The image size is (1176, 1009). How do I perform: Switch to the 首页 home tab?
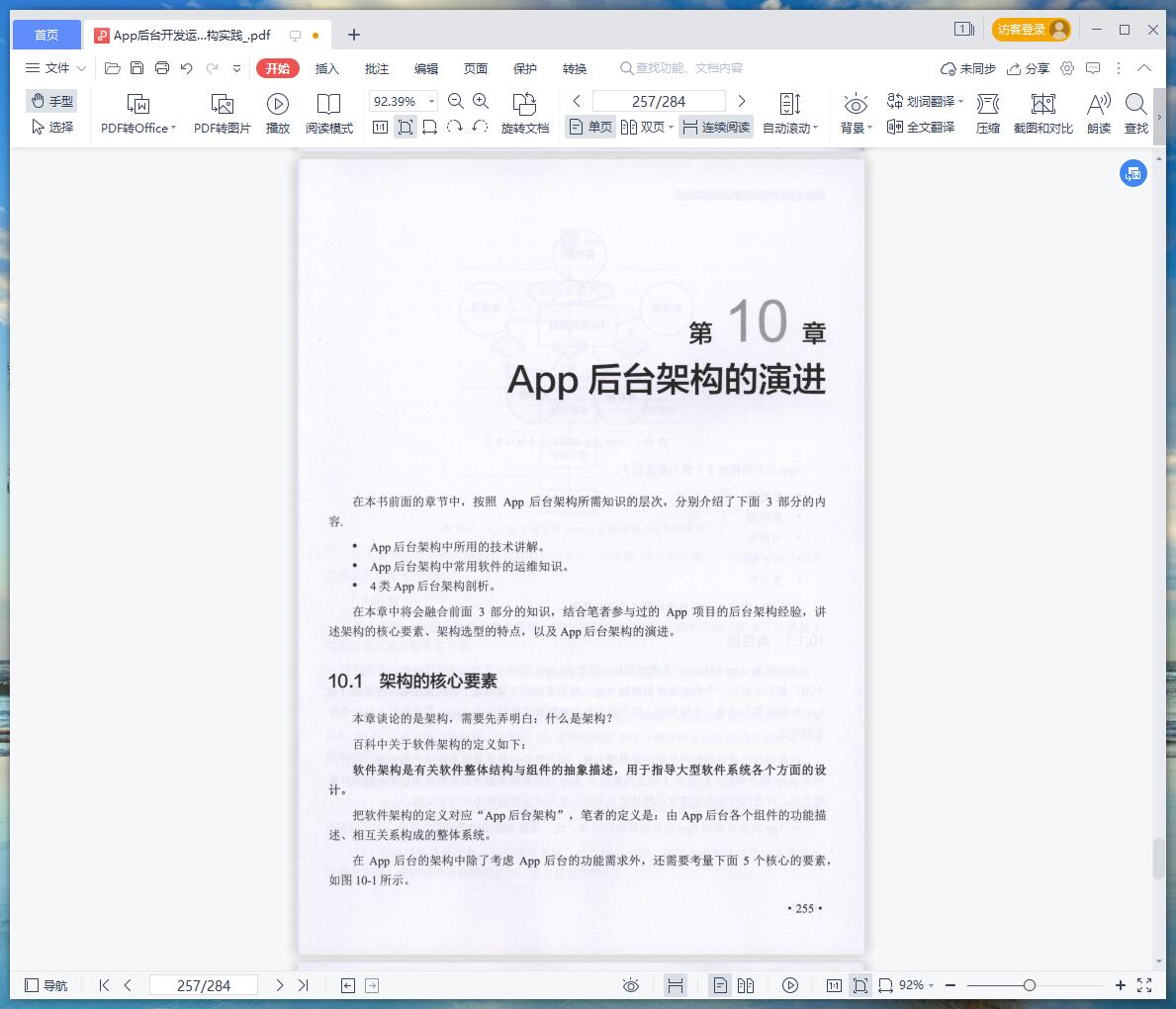point(46,35)
